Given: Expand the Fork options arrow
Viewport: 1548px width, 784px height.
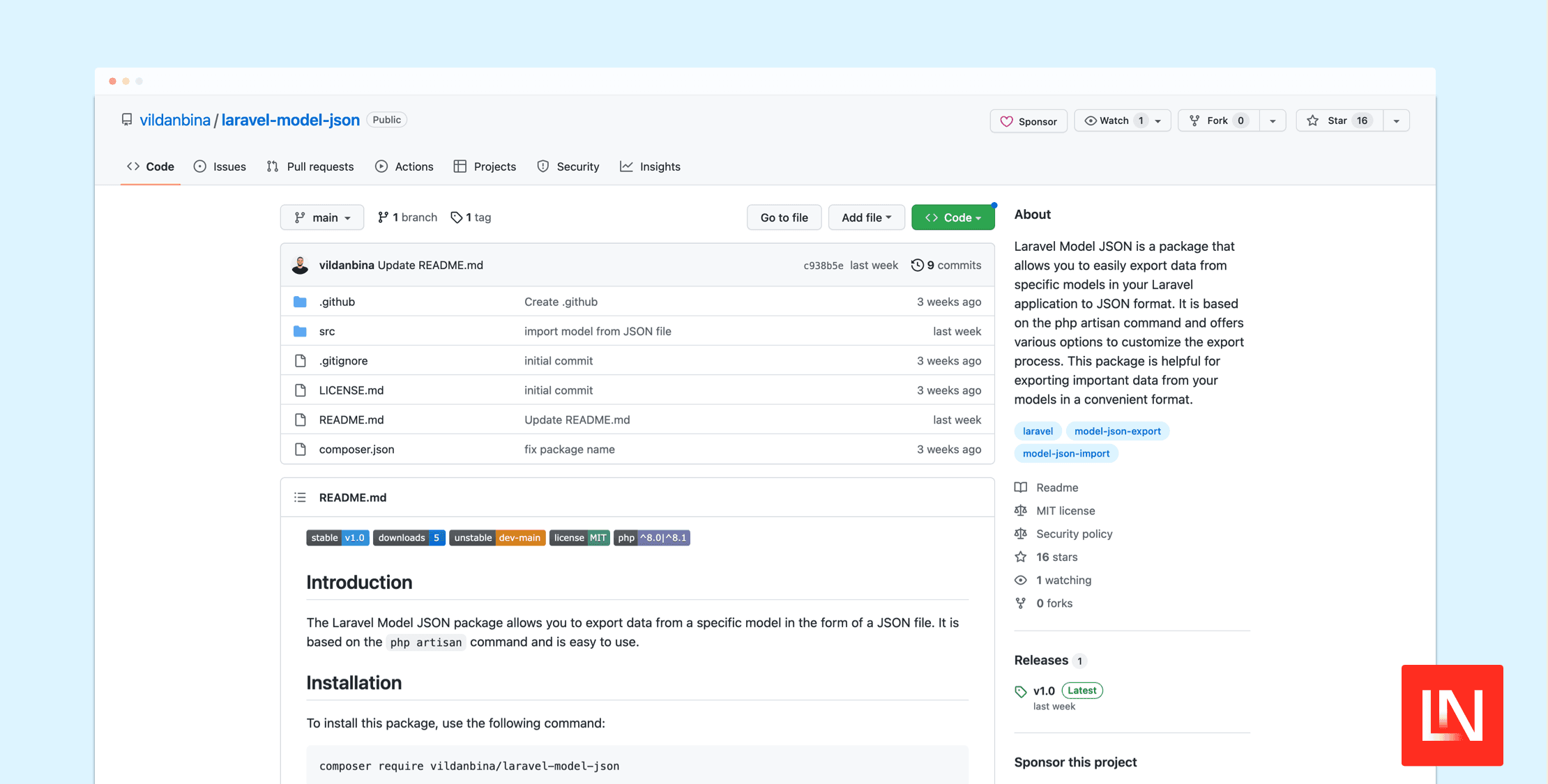Looking at the screenshot, I should (1273, 121).
